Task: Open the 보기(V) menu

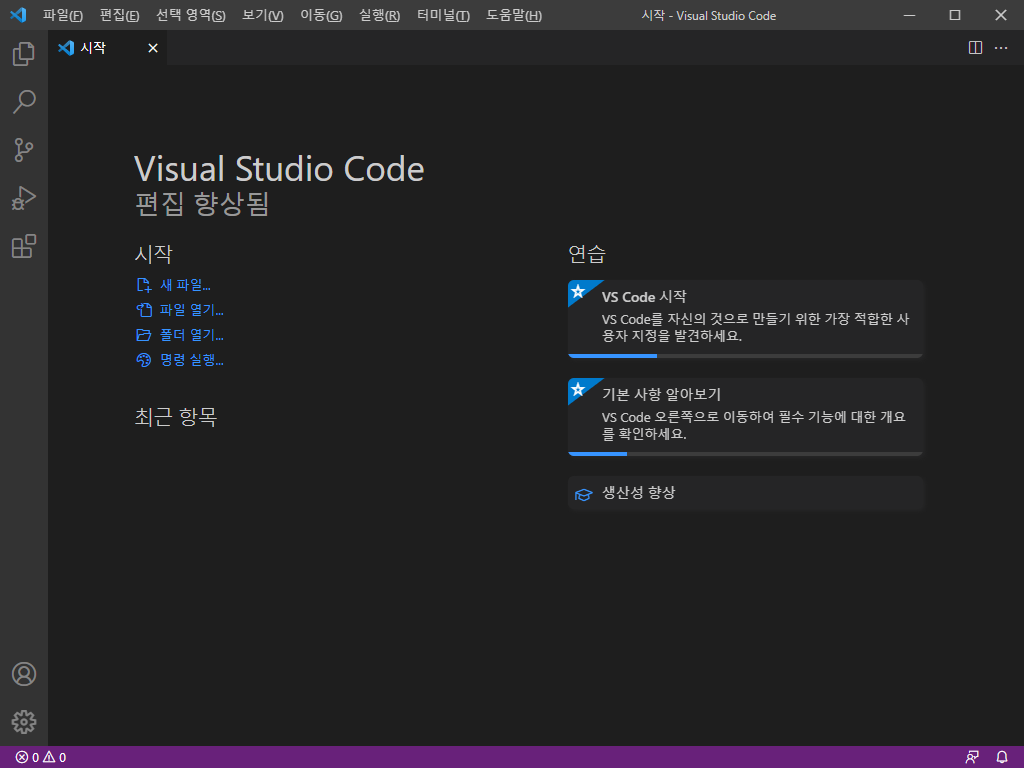Action: tap(263, 15)
